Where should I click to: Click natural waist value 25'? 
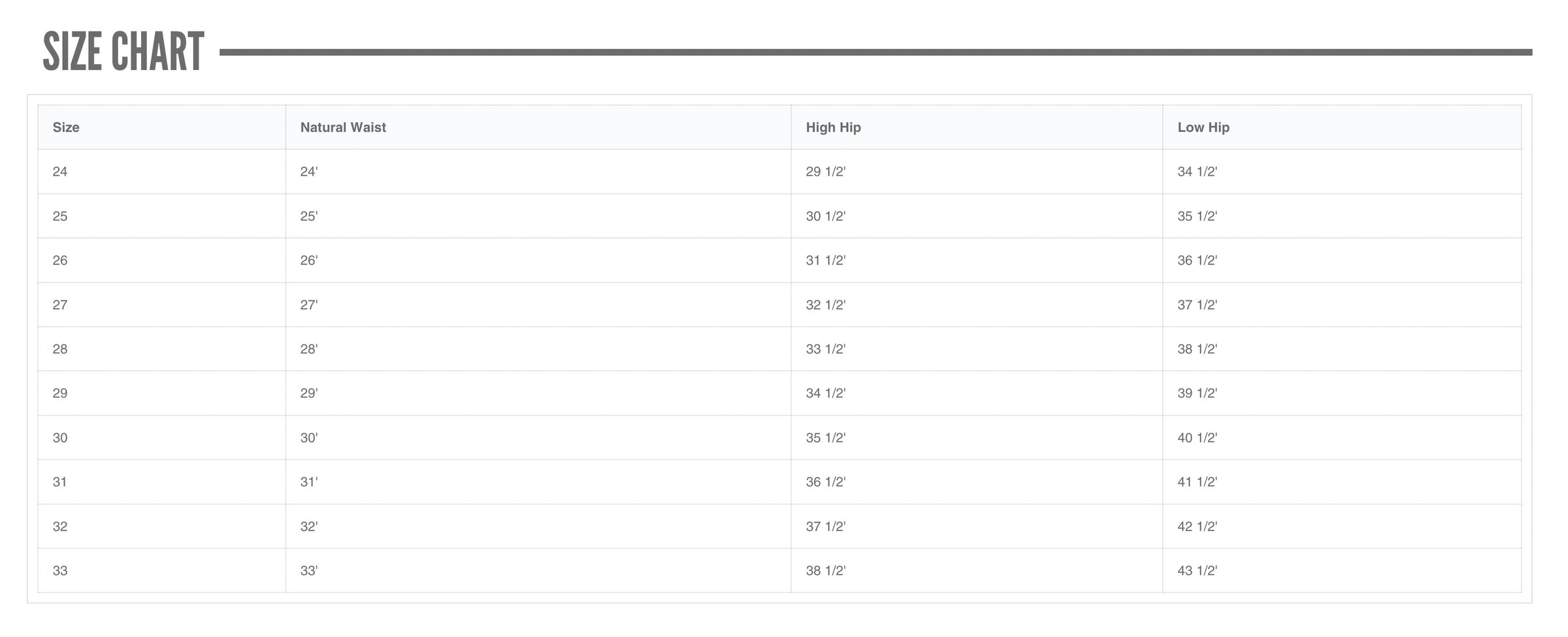pyautogui.click(x=309, y=216)
